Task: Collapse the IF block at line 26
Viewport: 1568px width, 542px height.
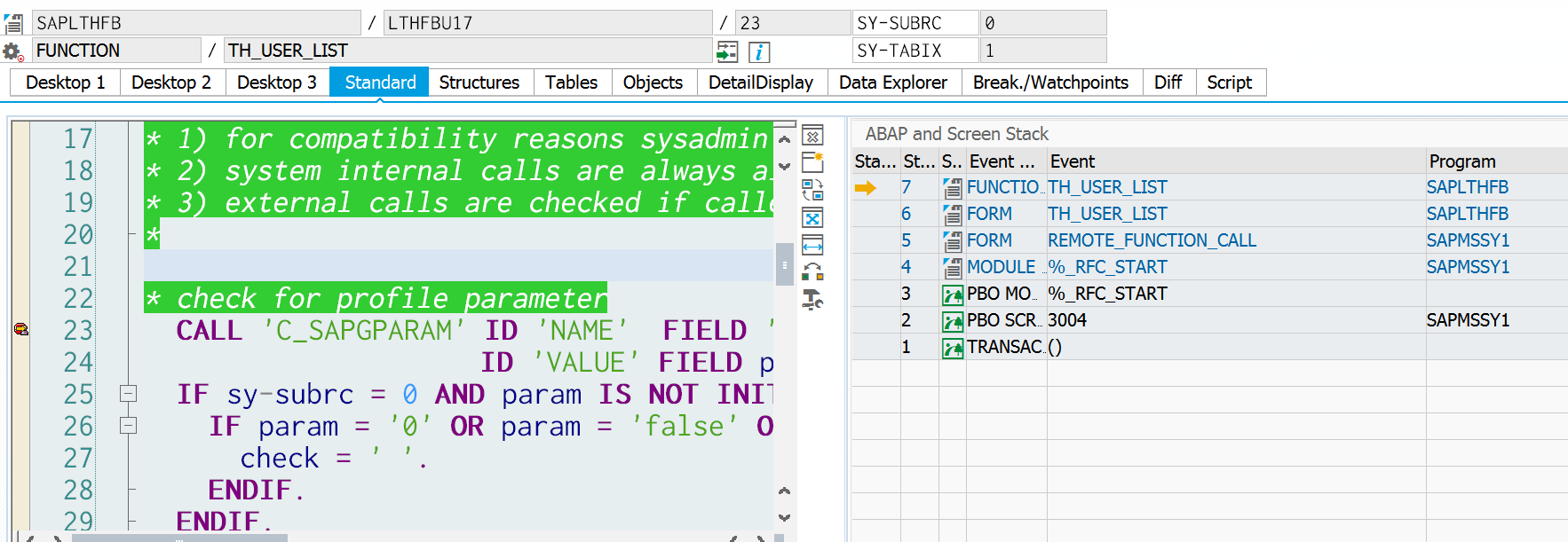Action: click(x=129, y=425)
